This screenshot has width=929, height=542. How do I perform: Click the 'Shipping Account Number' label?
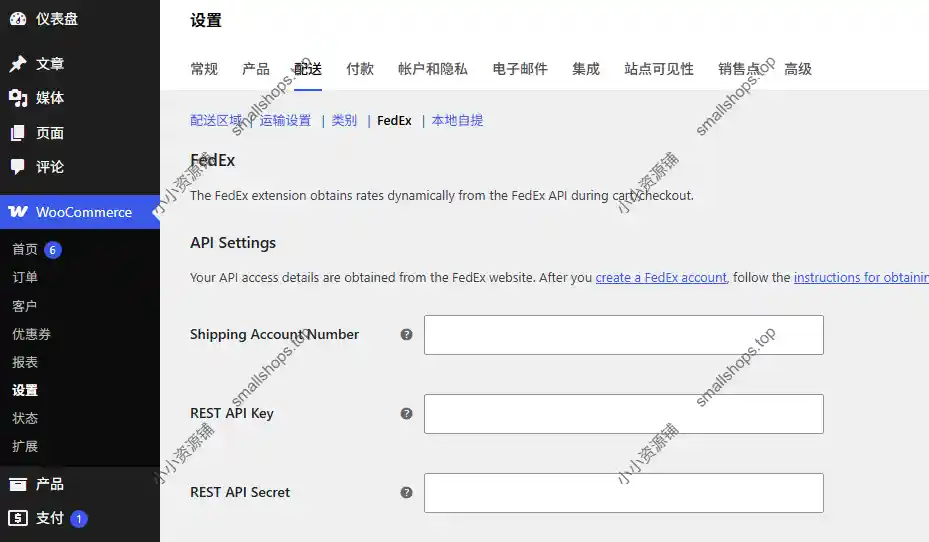pyautogui.click(x=274, y=335)
